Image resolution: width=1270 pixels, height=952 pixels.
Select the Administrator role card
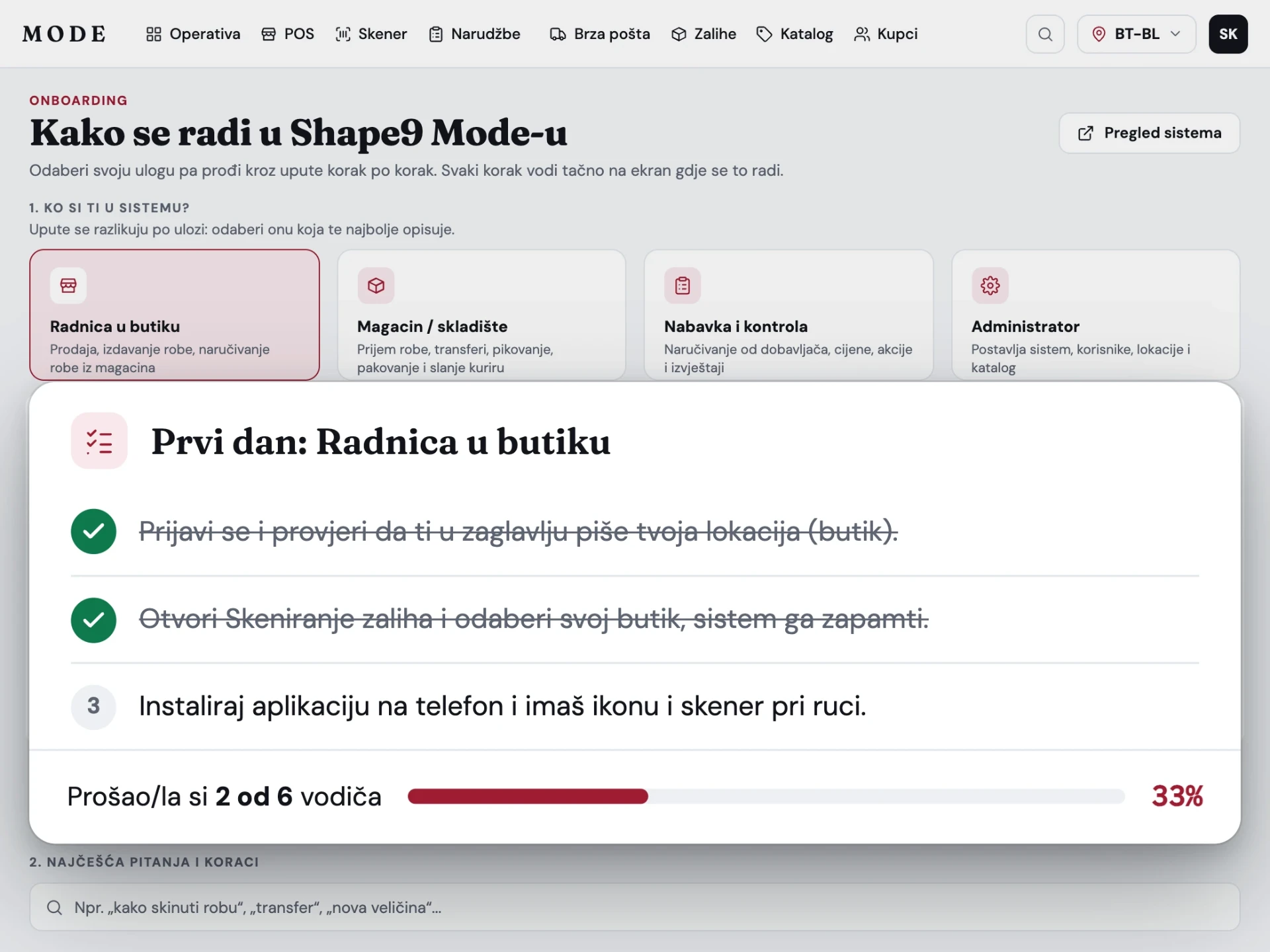click(x=1095, y=315)
